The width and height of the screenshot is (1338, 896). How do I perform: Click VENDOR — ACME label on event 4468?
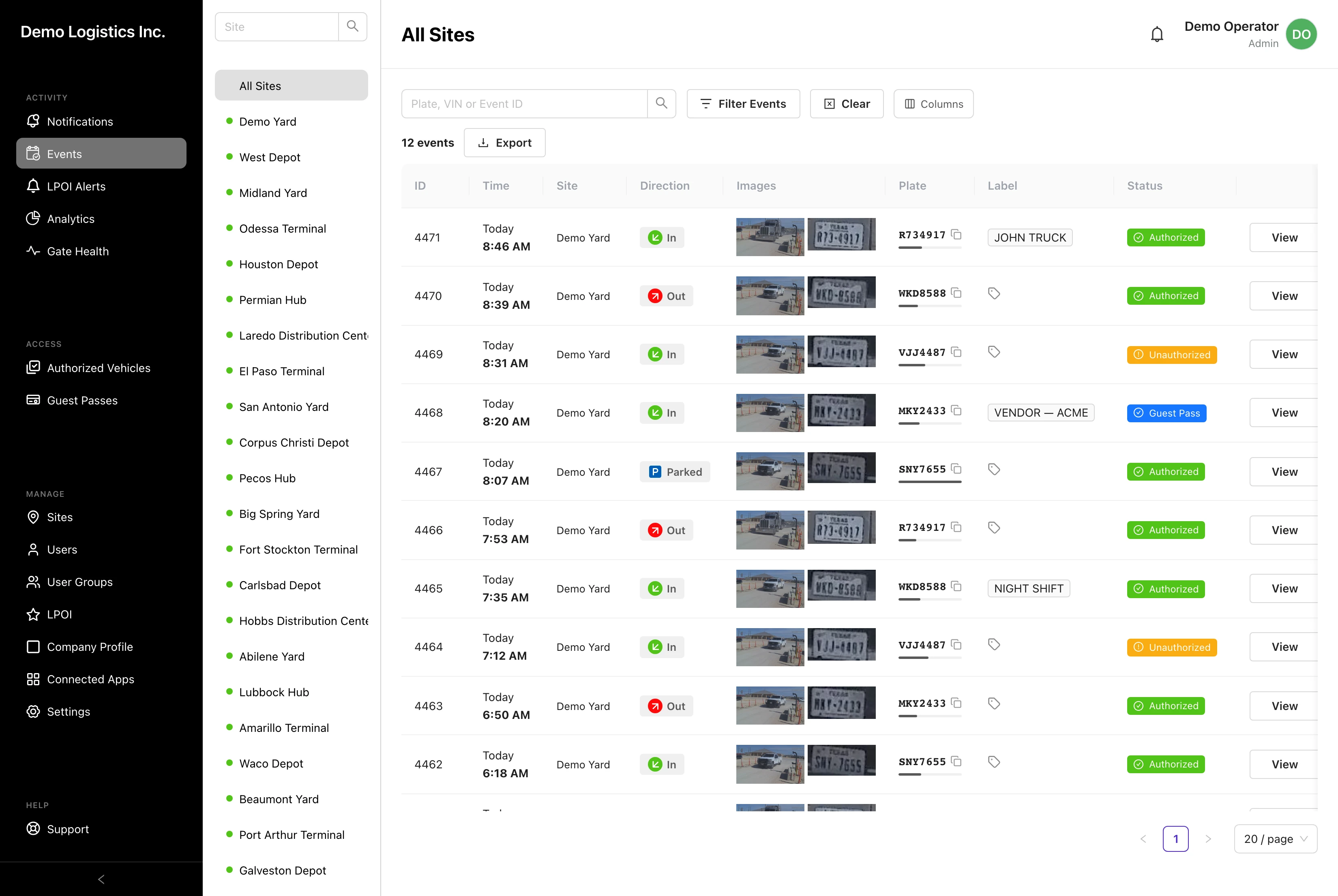click(x=1041, y=412)
